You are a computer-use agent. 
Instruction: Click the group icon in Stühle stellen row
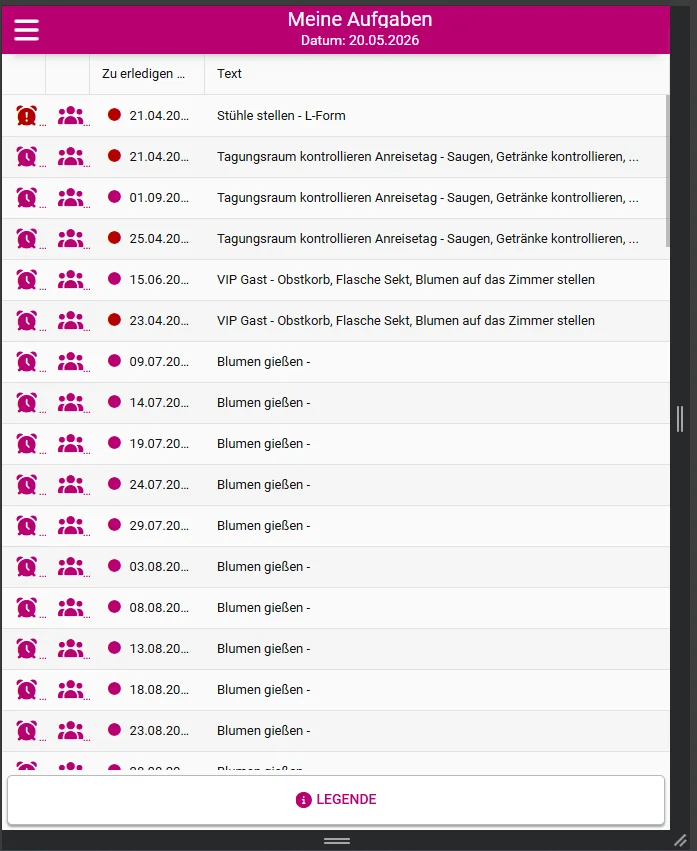pyautogui.click(x=71, y=116)
